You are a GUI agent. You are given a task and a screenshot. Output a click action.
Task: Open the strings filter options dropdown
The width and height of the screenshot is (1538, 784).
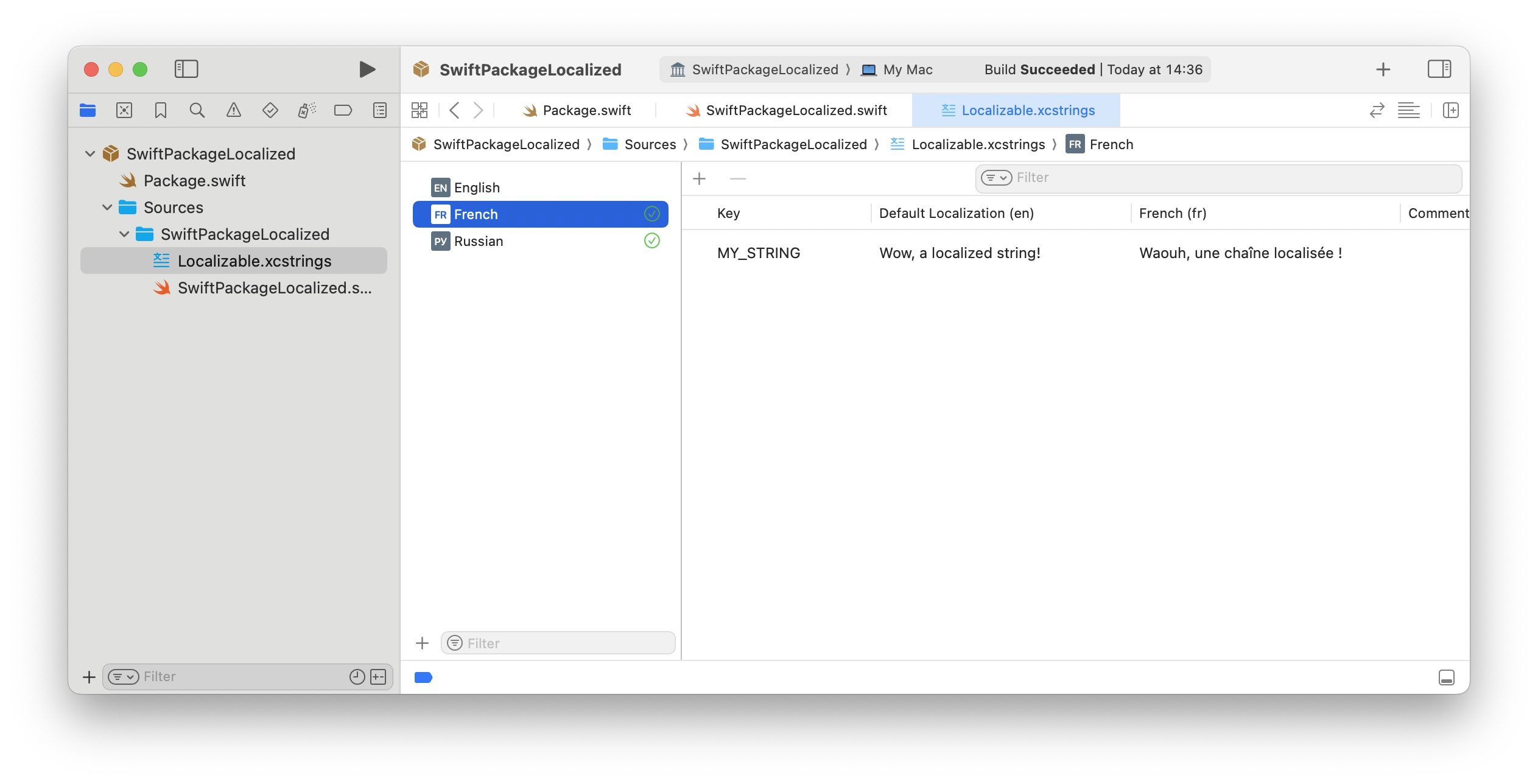coord(996,178)
